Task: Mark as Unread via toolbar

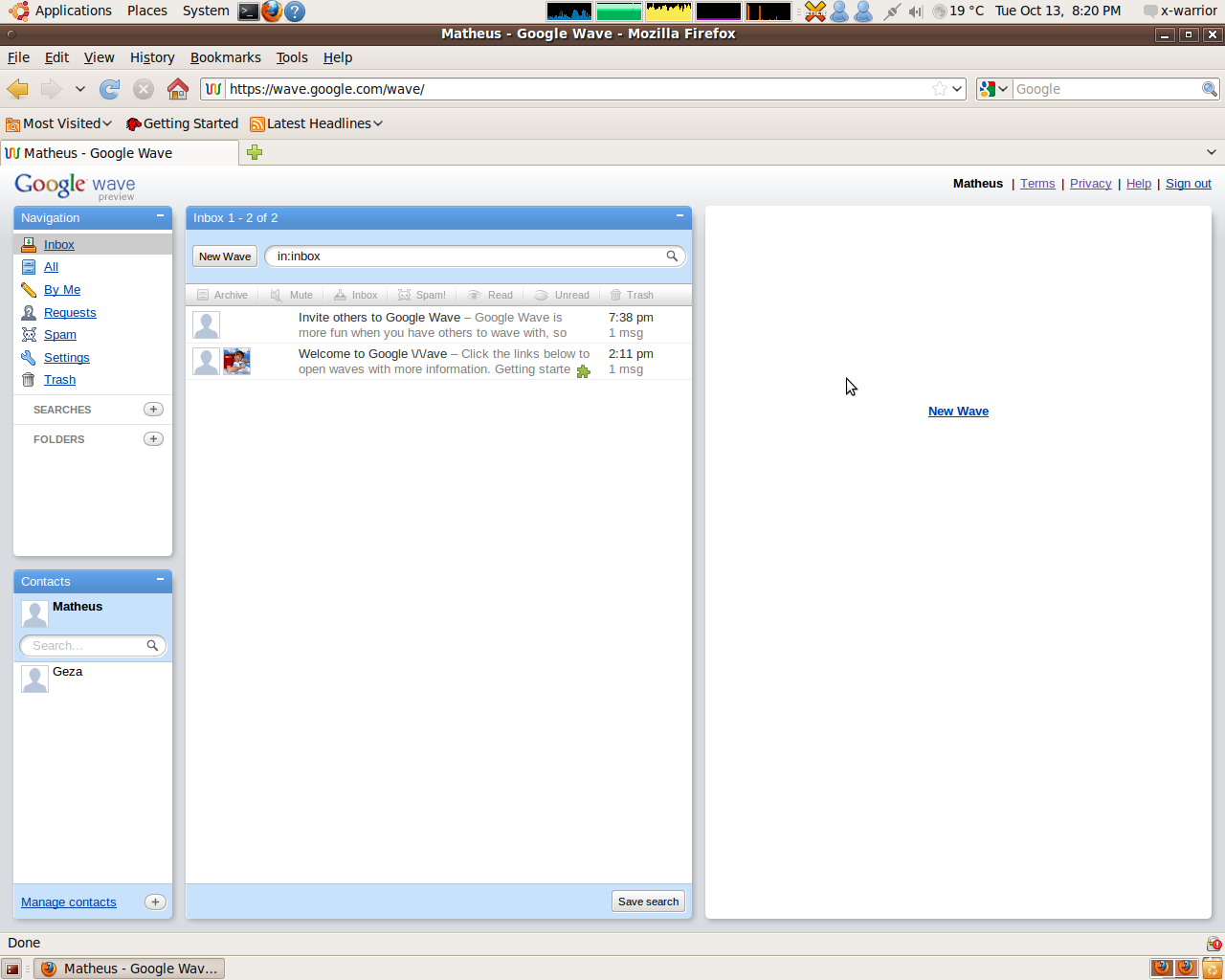Action: [x=562, y=295]
